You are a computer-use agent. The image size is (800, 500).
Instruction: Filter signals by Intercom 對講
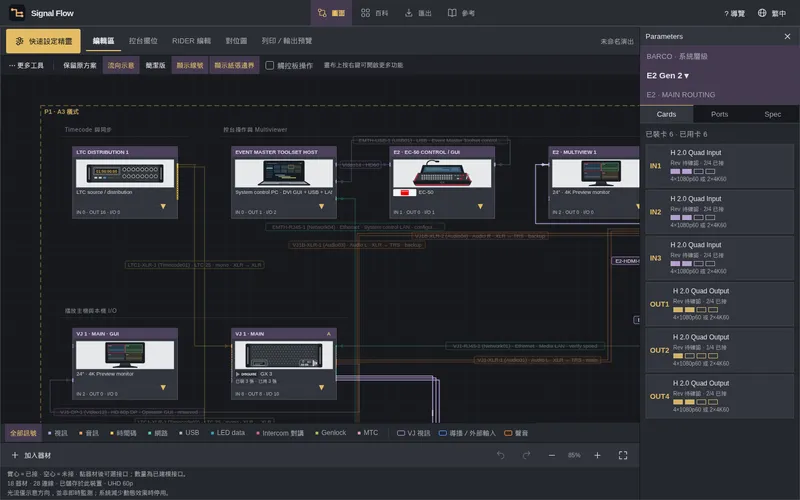pyautogui.click(x=280, y=433)
